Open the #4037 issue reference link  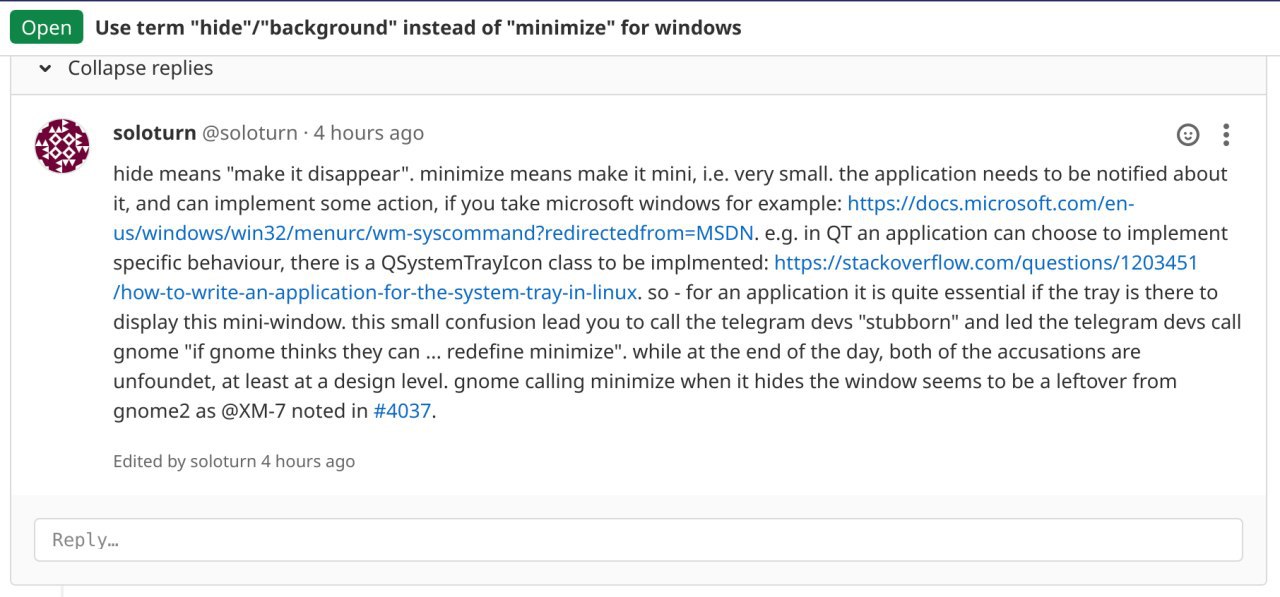[403, 411]
